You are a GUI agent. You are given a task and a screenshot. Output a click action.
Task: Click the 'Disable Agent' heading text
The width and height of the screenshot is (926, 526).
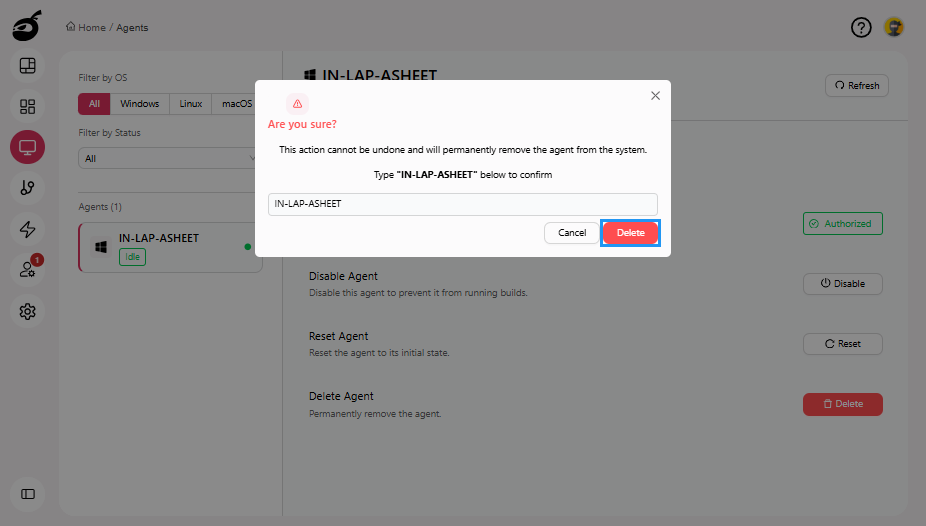[x=343, y=276]
